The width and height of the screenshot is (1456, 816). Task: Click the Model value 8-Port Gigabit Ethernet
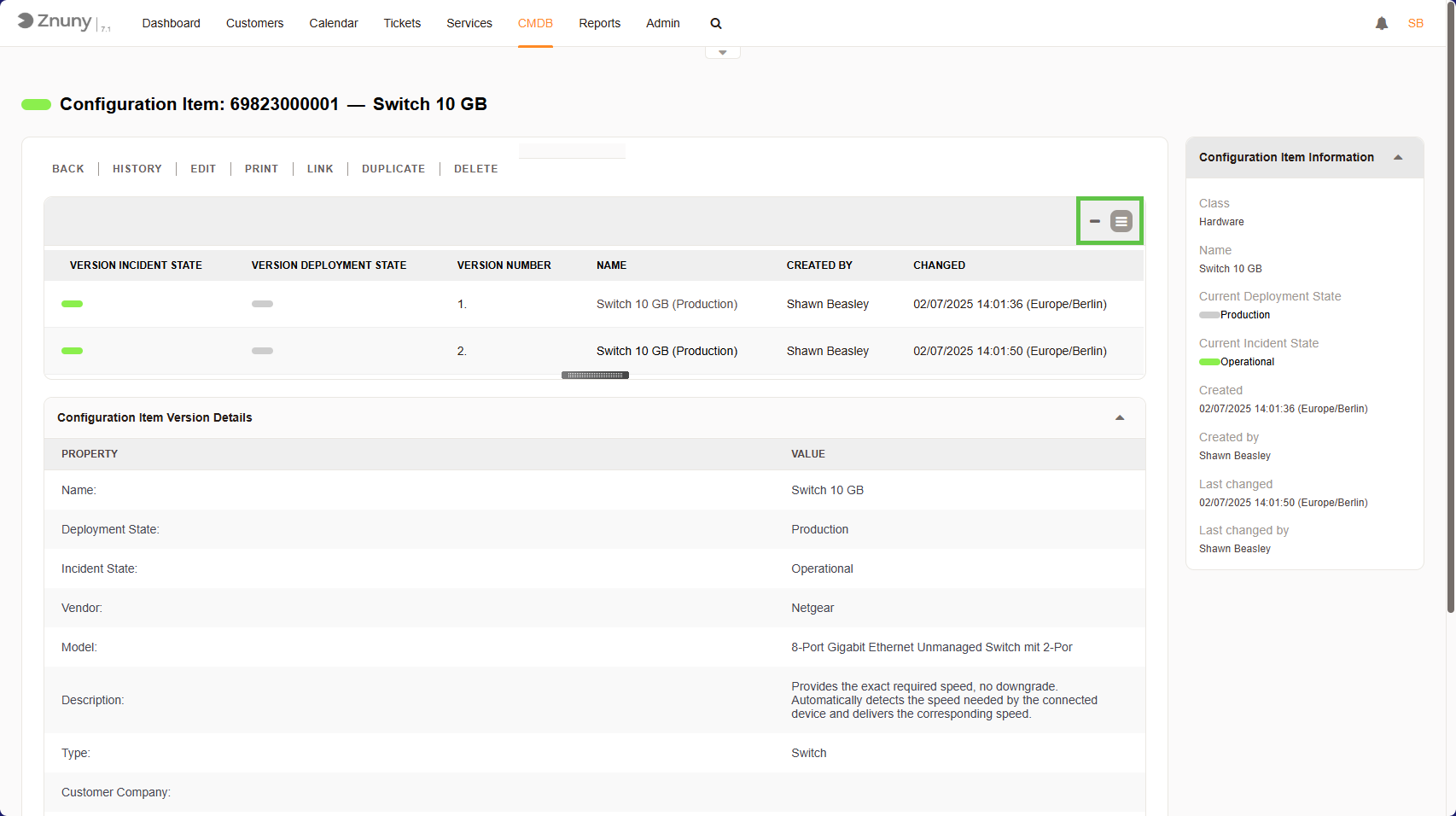932,647
